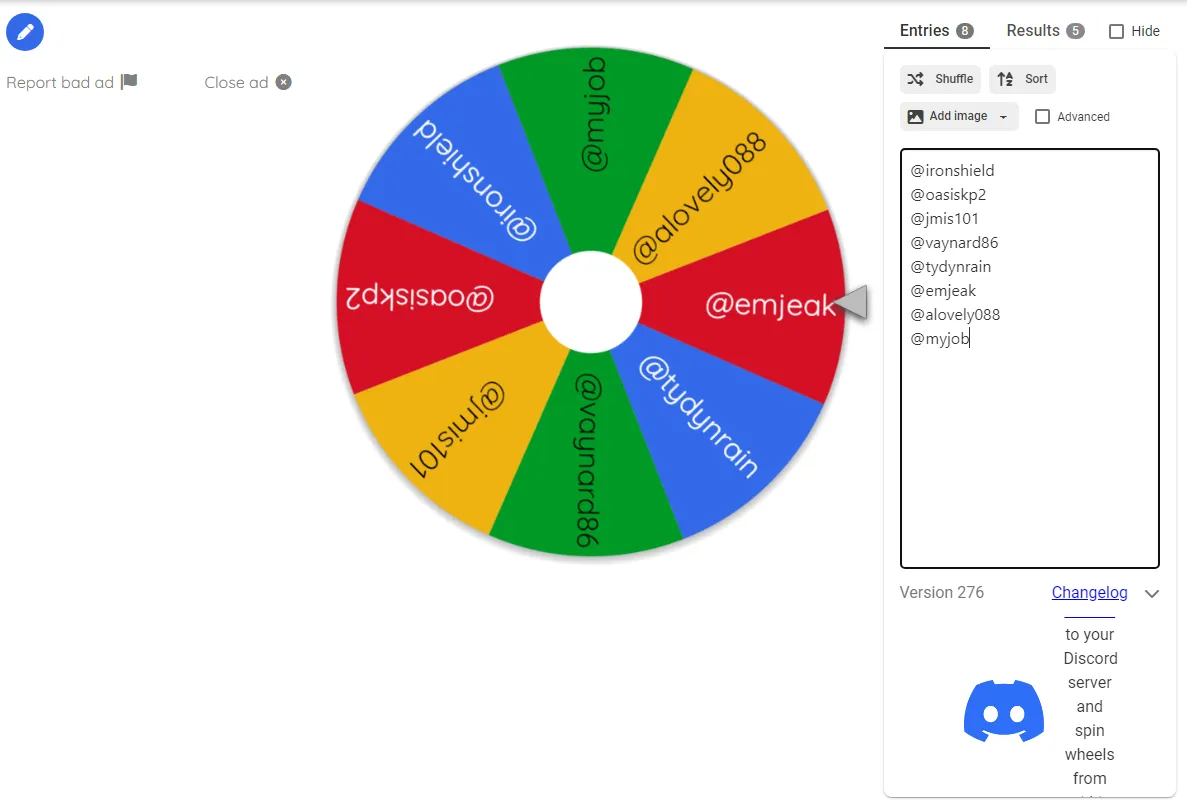The width and height of the screenshot is (1187, 812).
Task: Shuffle the wheel entries
Action: [940, 79]
